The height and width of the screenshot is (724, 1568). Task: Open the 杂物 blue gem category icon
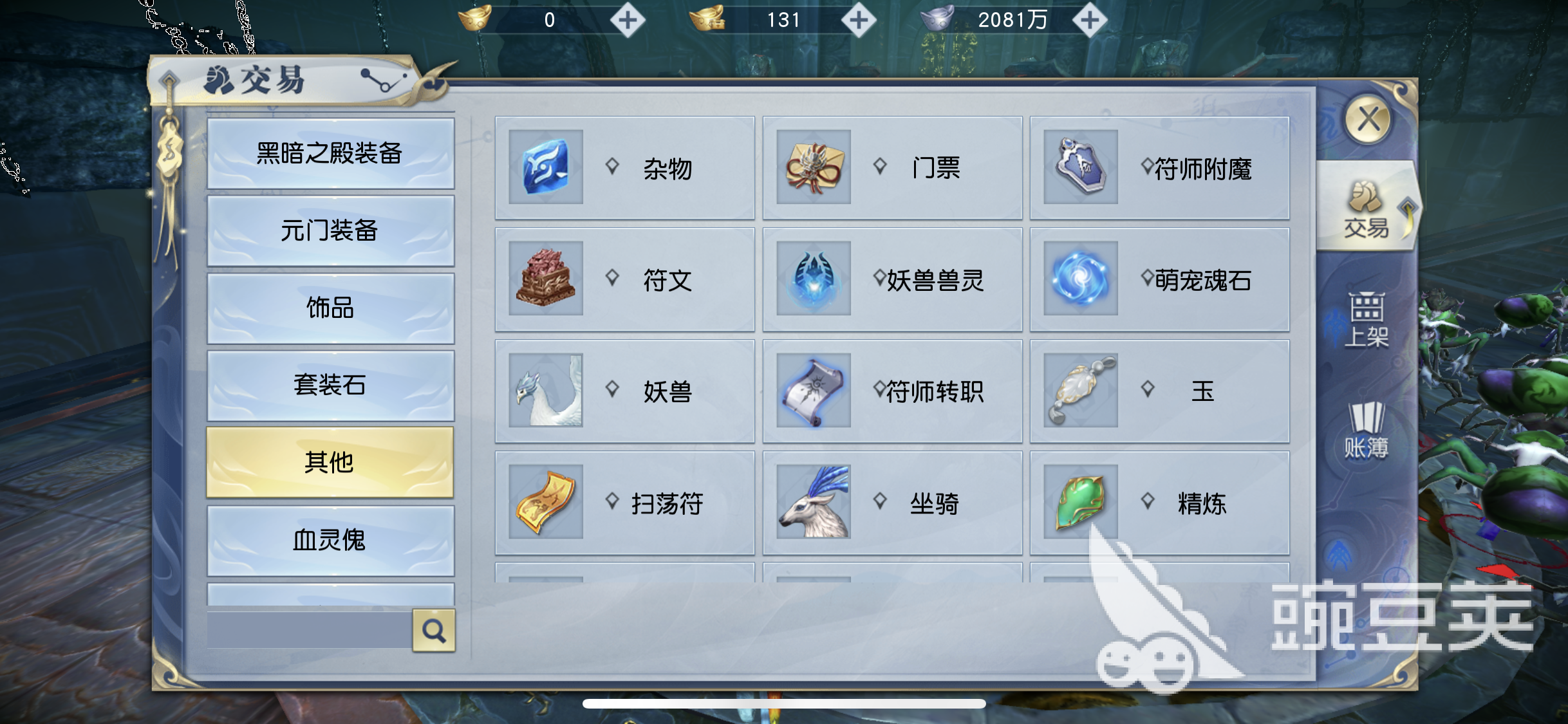point(546,167)
